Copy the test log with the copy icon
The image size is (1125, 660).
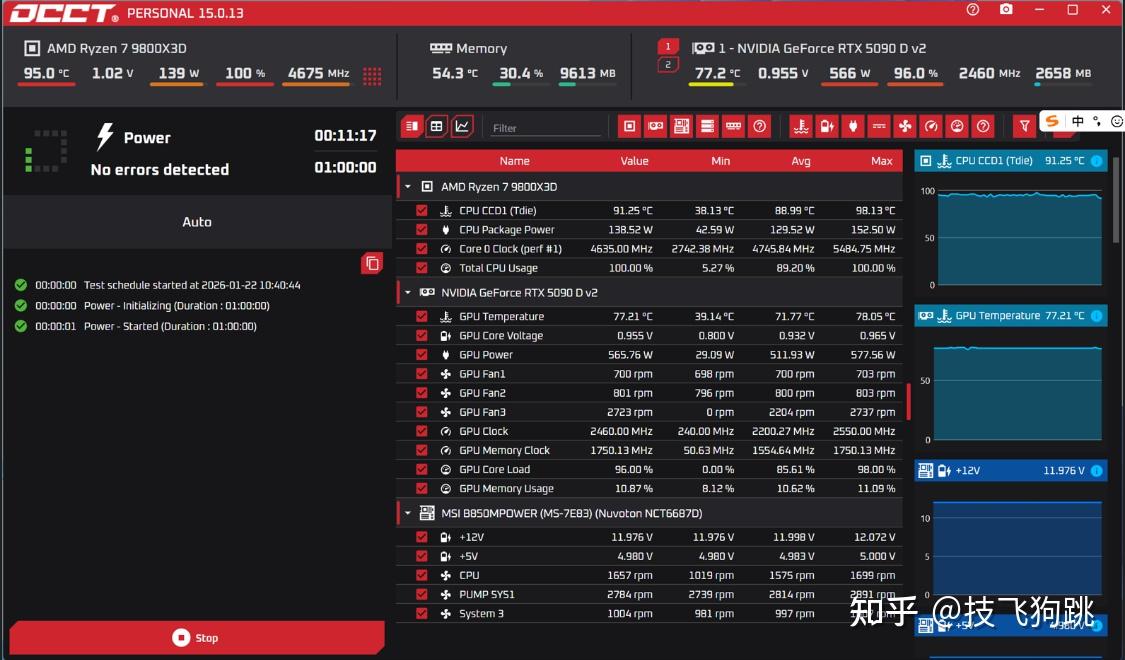(x=372, y=263)
